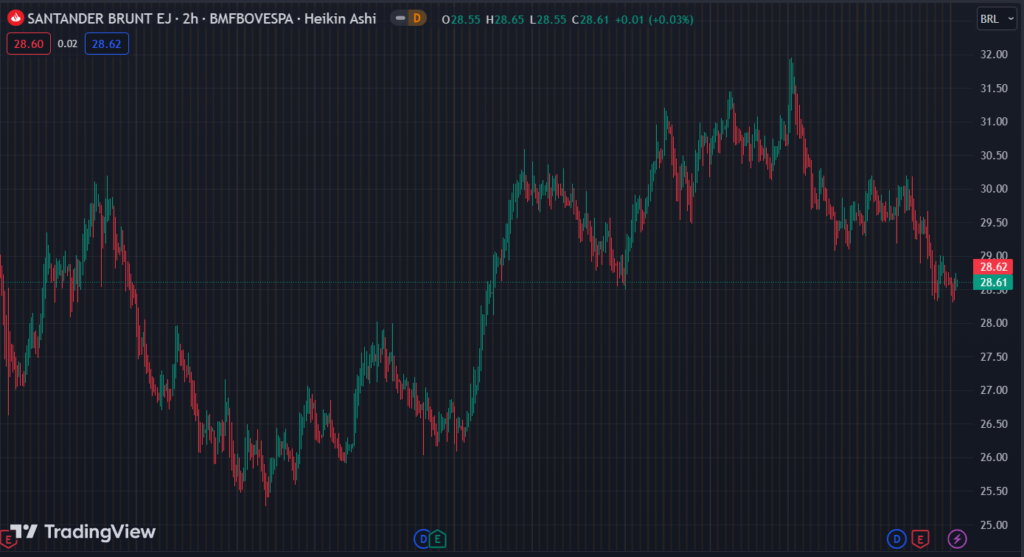Click the SANTANDER BRUNT EJ symbol name
Screen dimensions: 1024x557
tap(99, 19)
